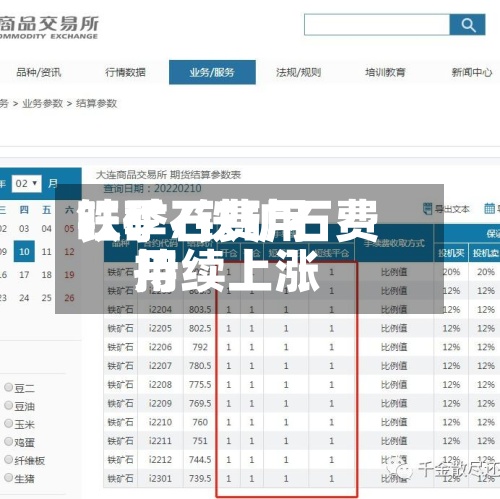Screen dimensions: 500x499
Task: Select calendar date 12
Action: click(x=69, y=252)
